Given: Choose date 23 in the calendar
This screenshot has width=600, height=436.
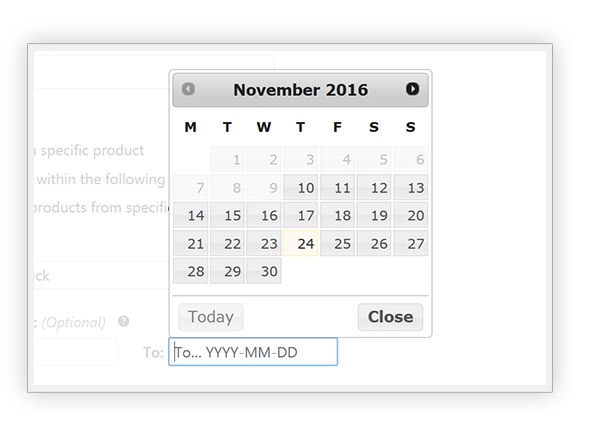Looking at the screenshot, I should [x=264, y=243].
